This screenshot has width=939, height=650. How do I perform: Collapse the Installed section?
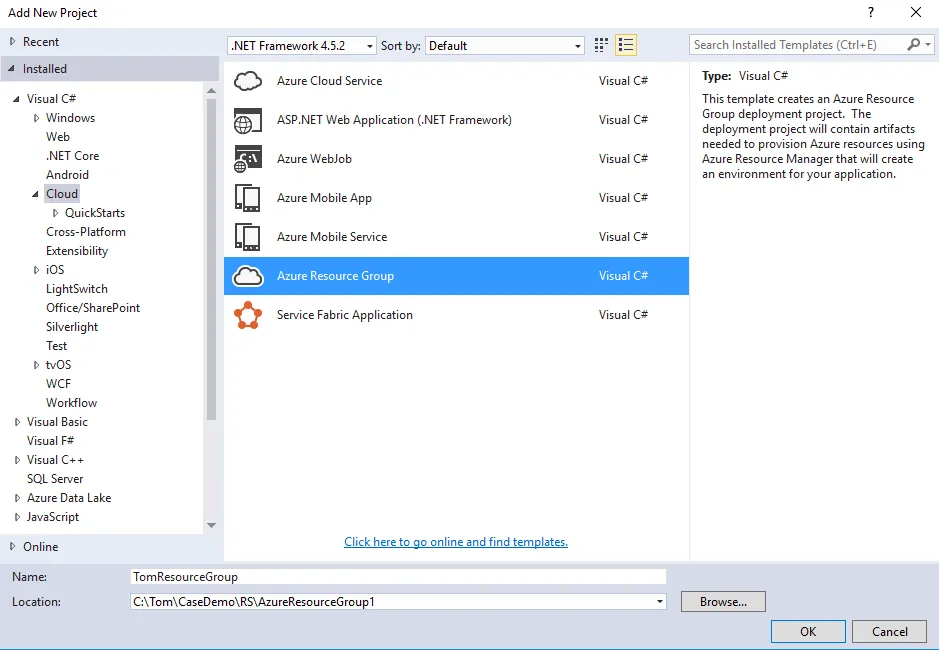tap(11, 69)
